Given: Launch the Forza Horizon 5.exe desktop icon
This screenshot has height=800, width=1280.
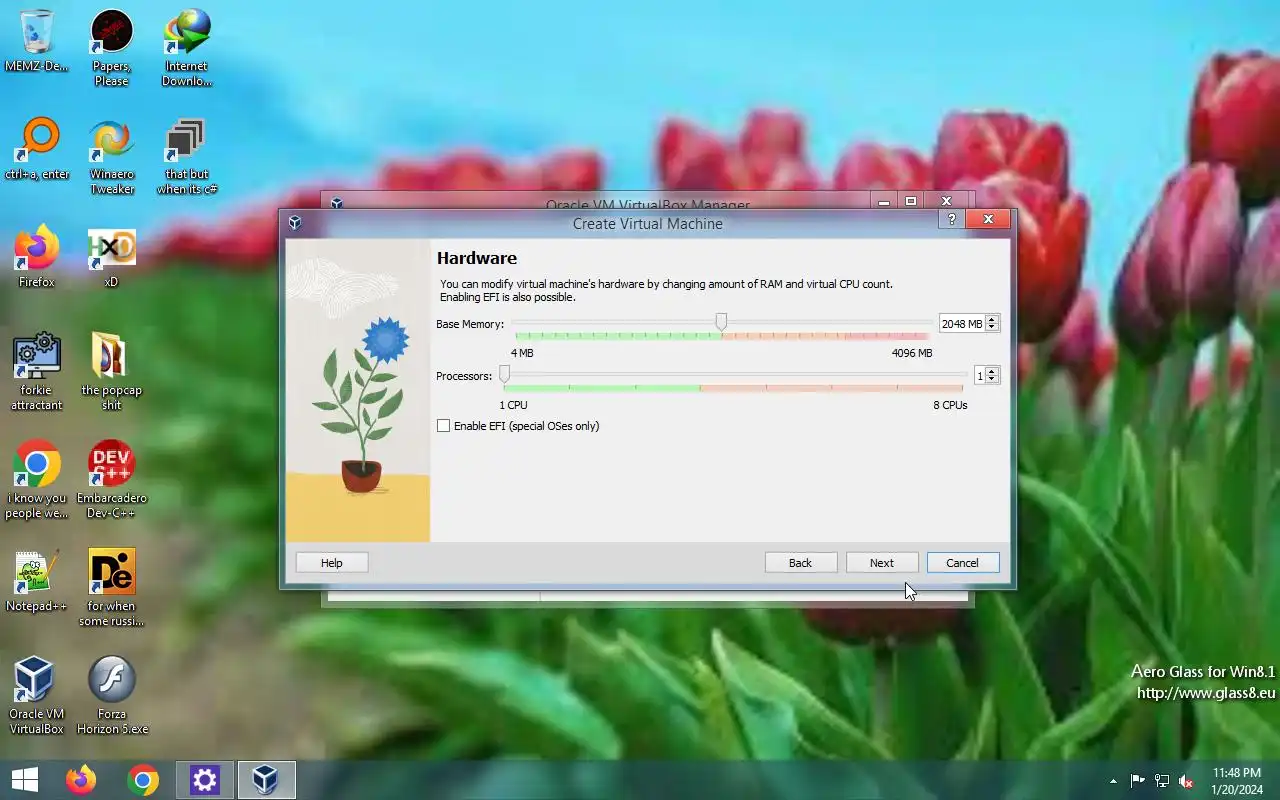Looking at the screenshot, I should (x=111, y=696).
